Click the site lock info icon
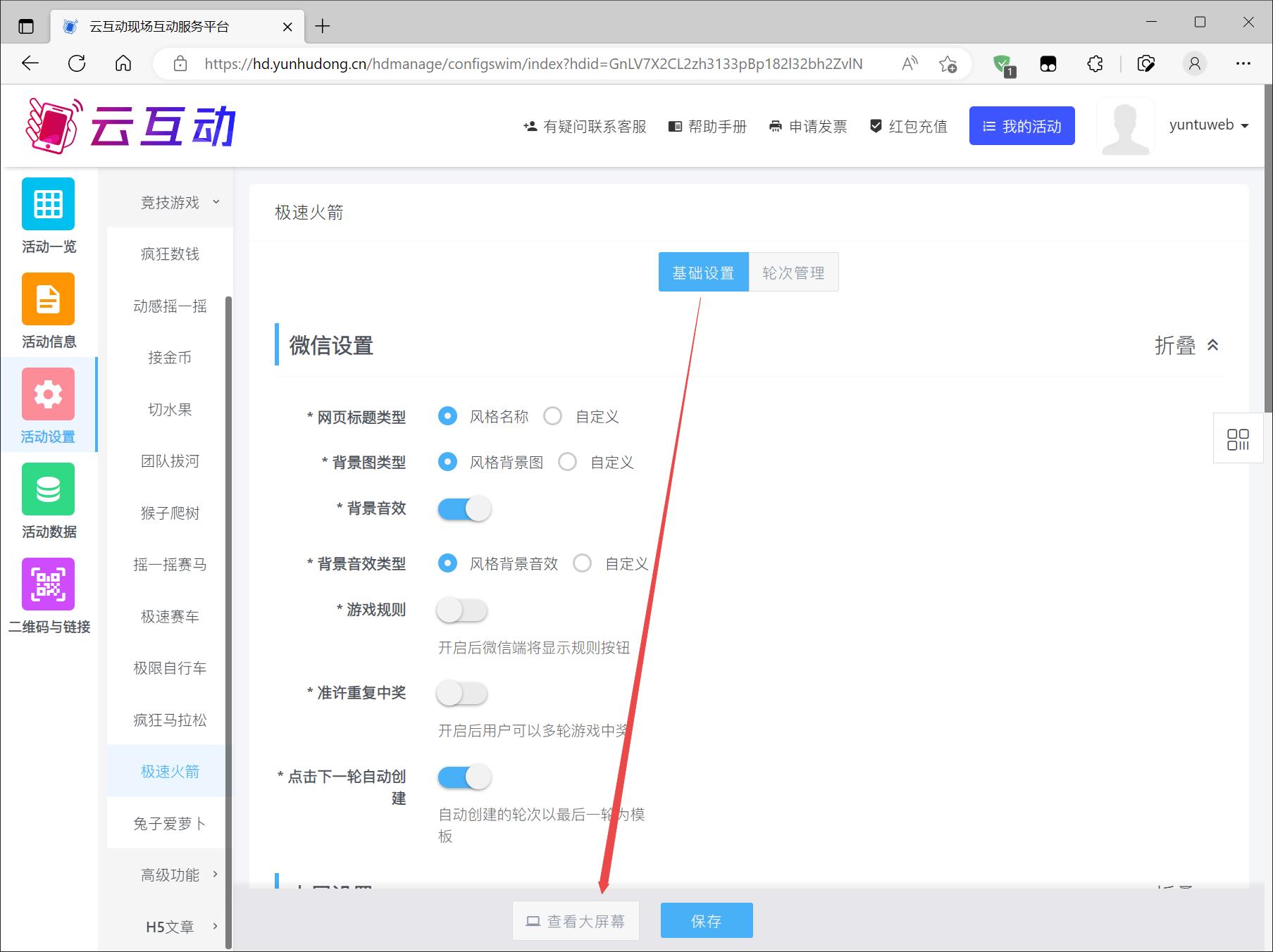 click(x=180, y=64)
